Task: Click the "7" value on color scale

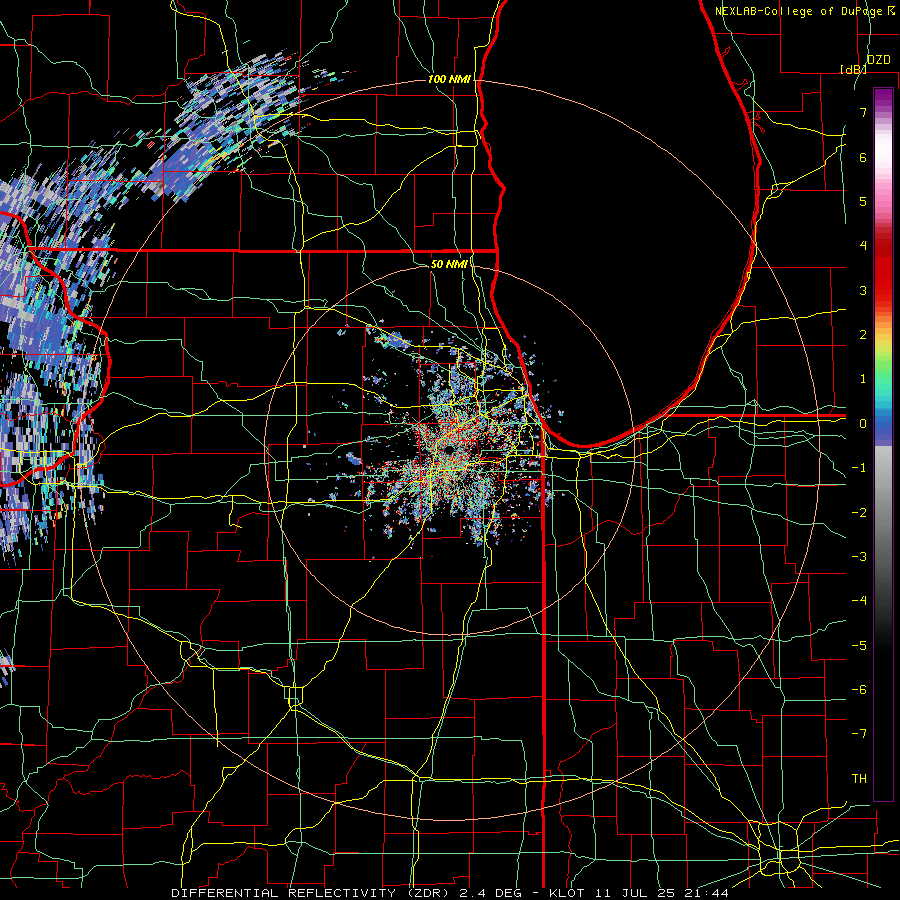Action: coord(863,112)
